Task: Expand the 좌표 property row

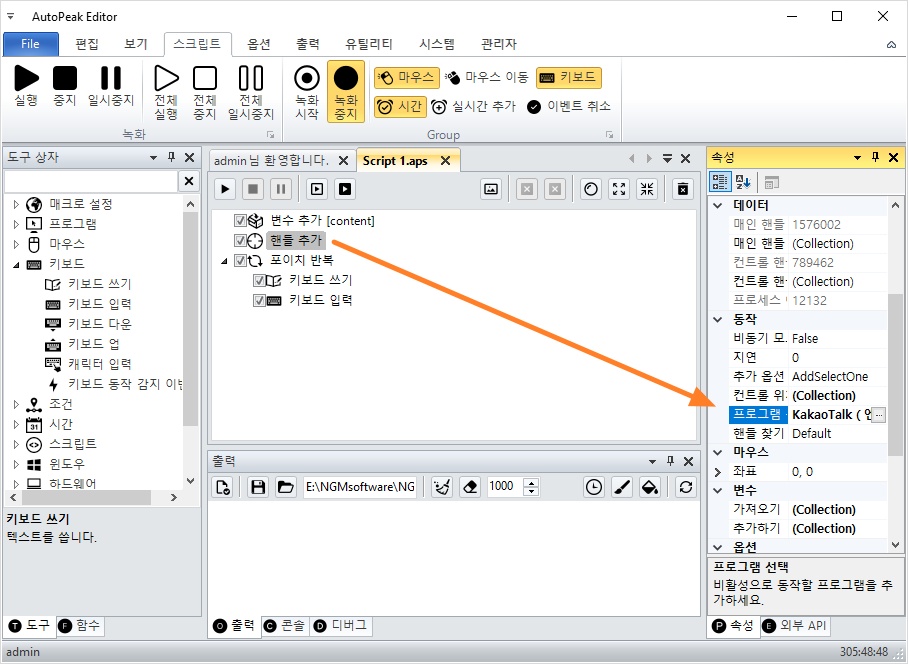Action: tap(718, 472)
